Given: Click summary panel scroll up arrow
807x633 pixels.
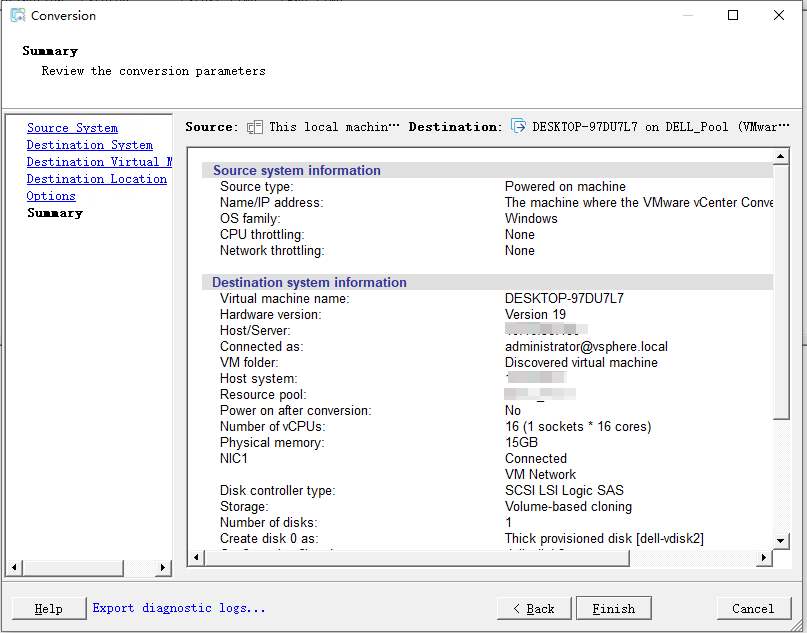Looking at the screenshot, I should point(781,156).
